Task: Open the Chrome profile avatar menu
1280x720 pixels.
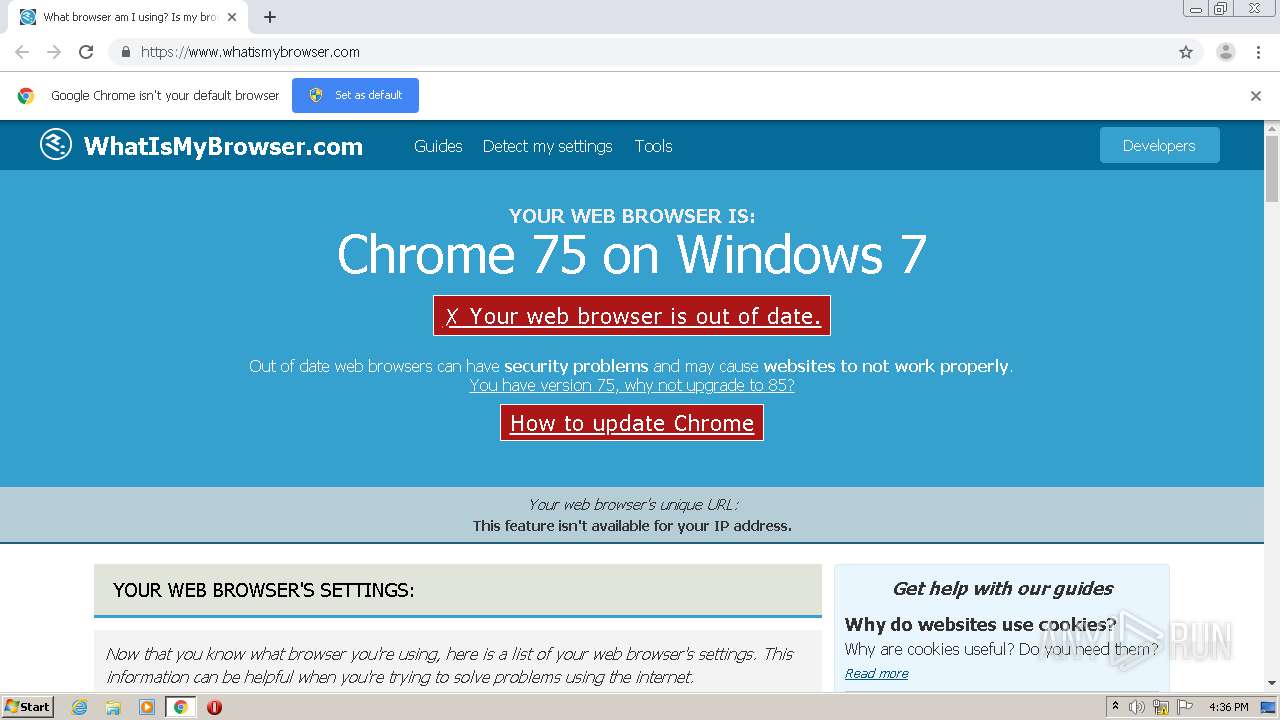Action: [1226, 52]
